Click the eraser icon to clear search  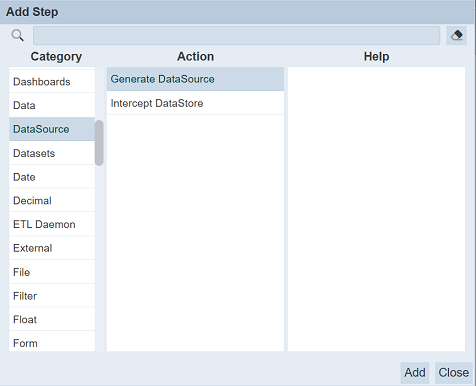[x=456, y=35]
